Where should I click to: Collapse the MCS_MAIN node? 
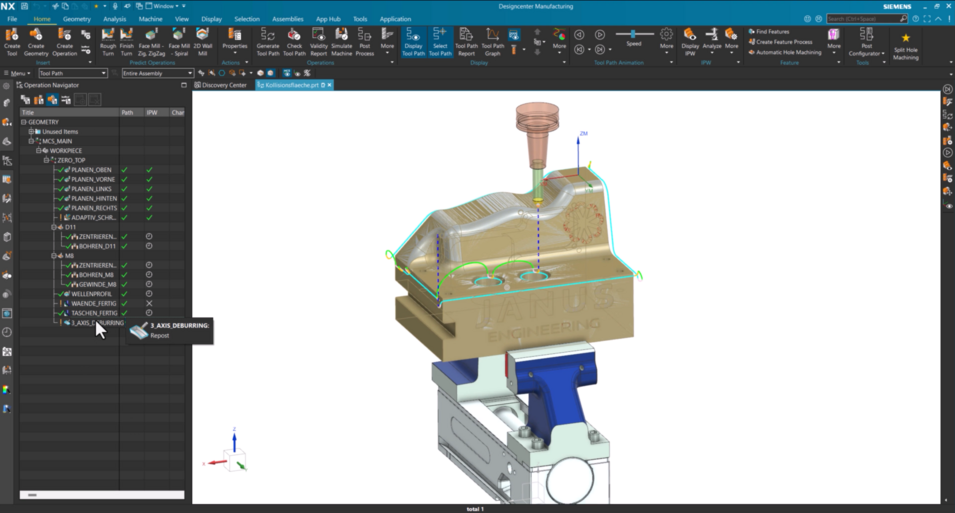31,141
